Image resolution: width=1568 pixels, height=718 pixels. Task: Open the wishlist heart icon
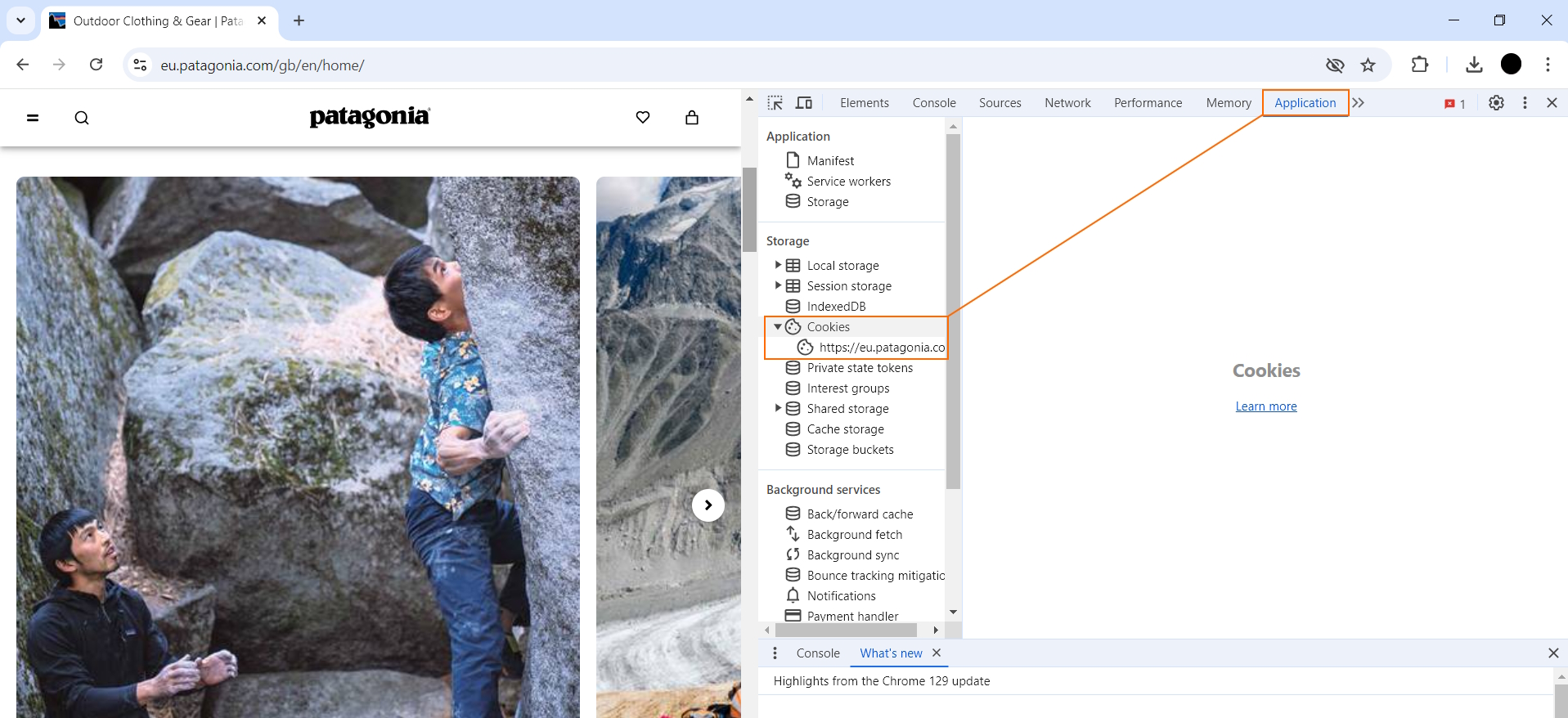pyautogui.click(x=643, y=118)
